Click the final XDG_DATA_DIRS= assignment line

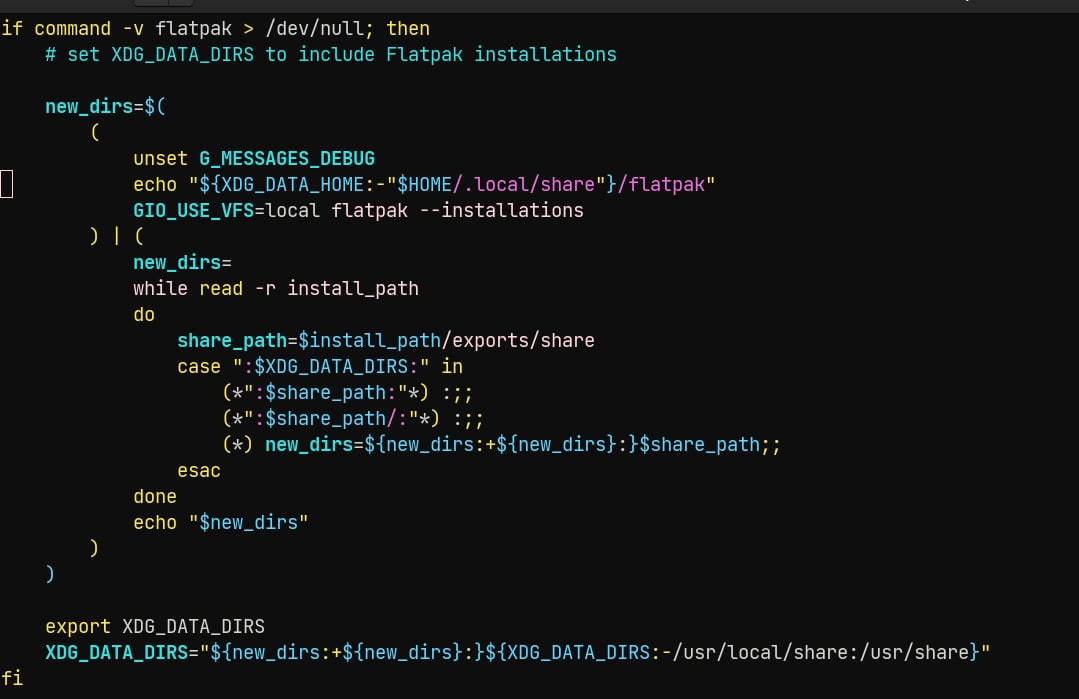(517, 653)
